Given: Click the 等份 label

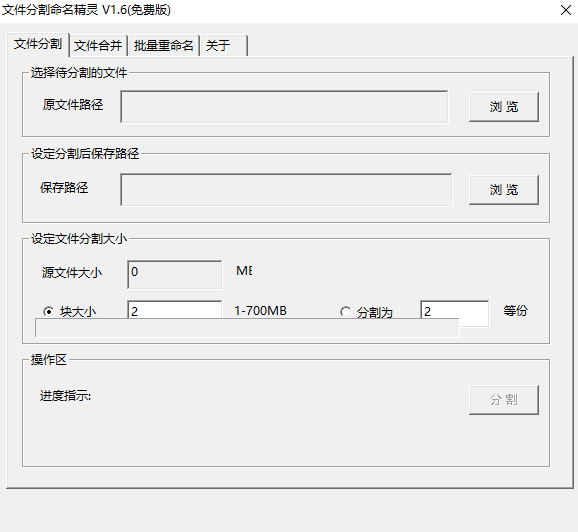Looking at the screenshot, I should [x=515, y=310].
